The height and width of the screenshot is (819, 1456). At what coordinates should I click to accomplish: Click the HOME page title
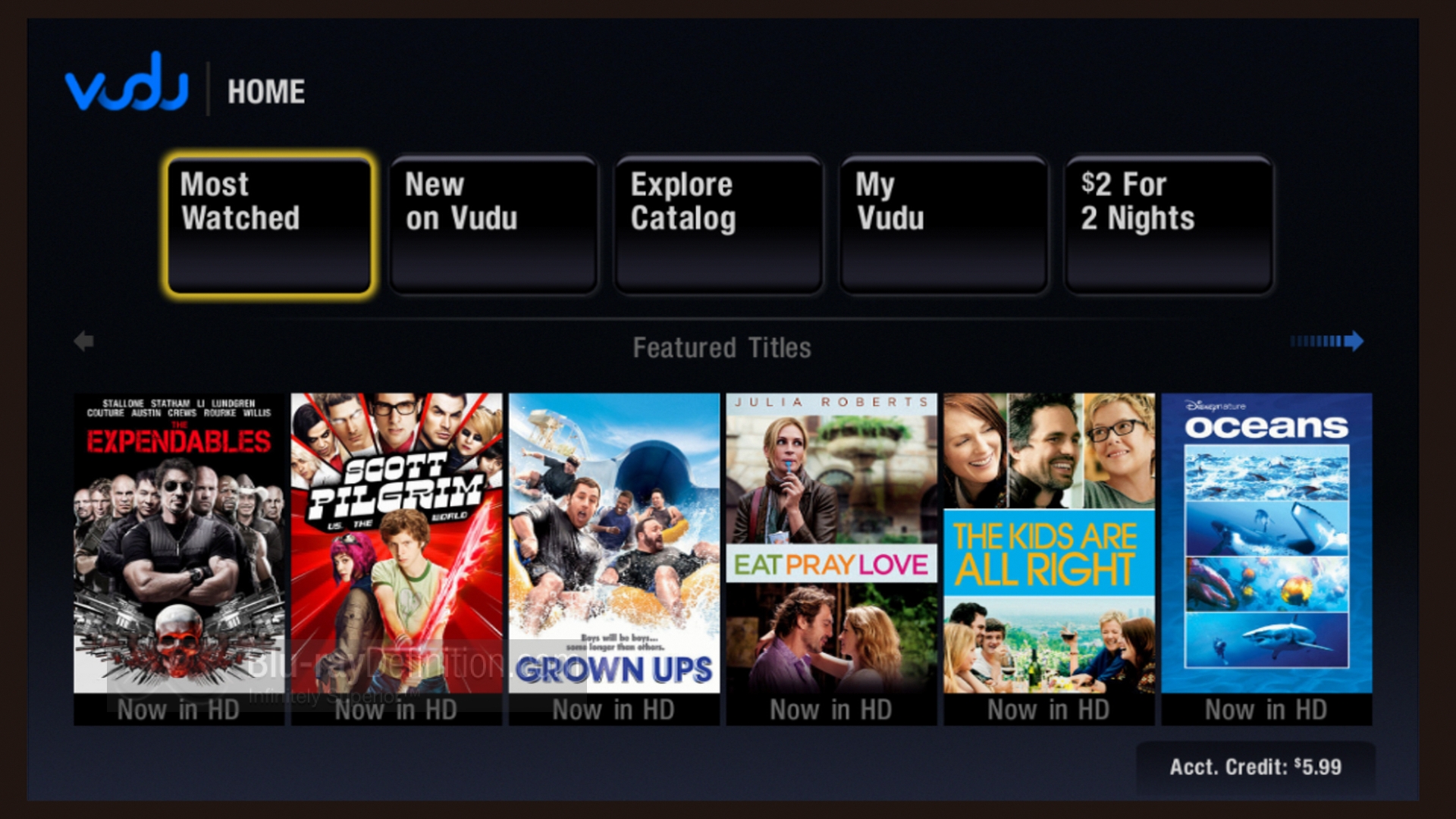266,93
